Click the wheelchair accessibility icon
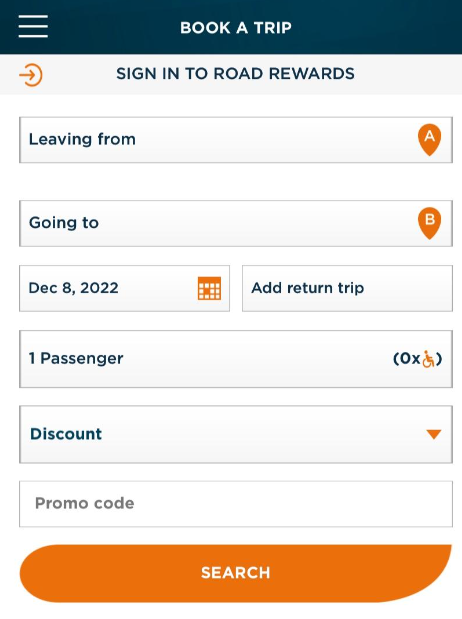462x619 pixels. [428, 359]
